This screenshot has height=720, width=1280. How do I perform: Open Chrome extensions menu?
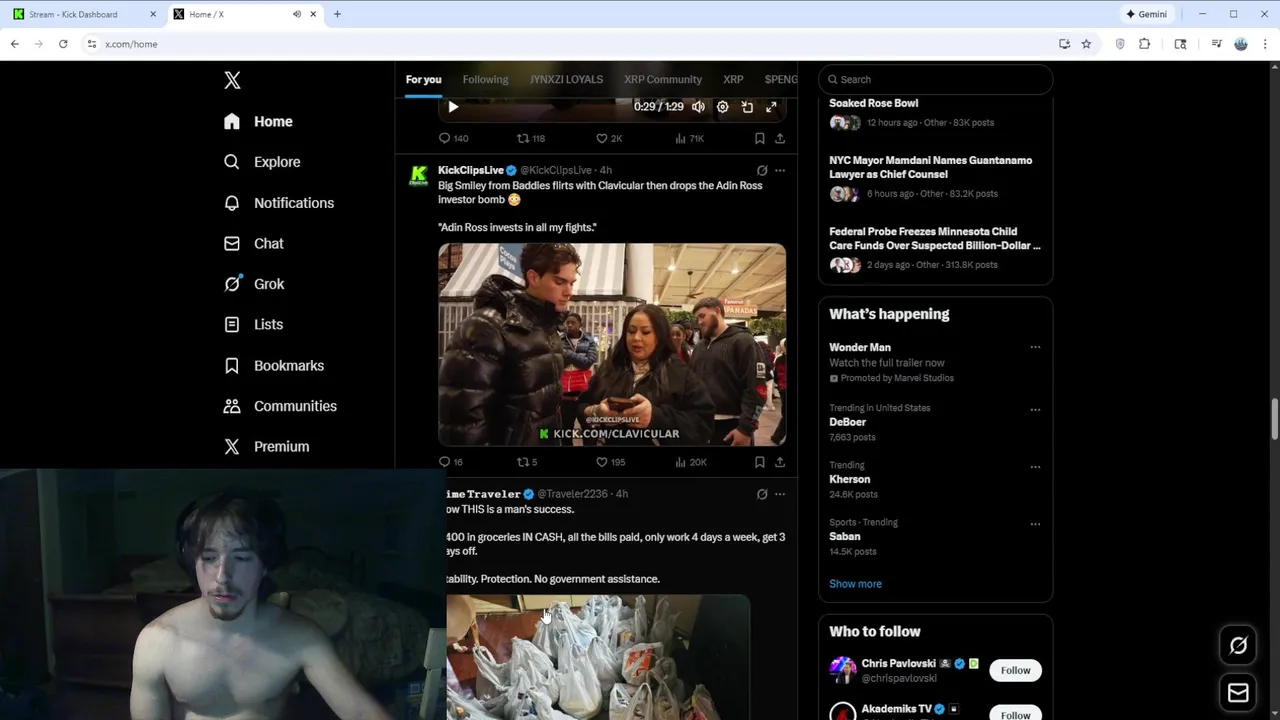pos(1145,44)
